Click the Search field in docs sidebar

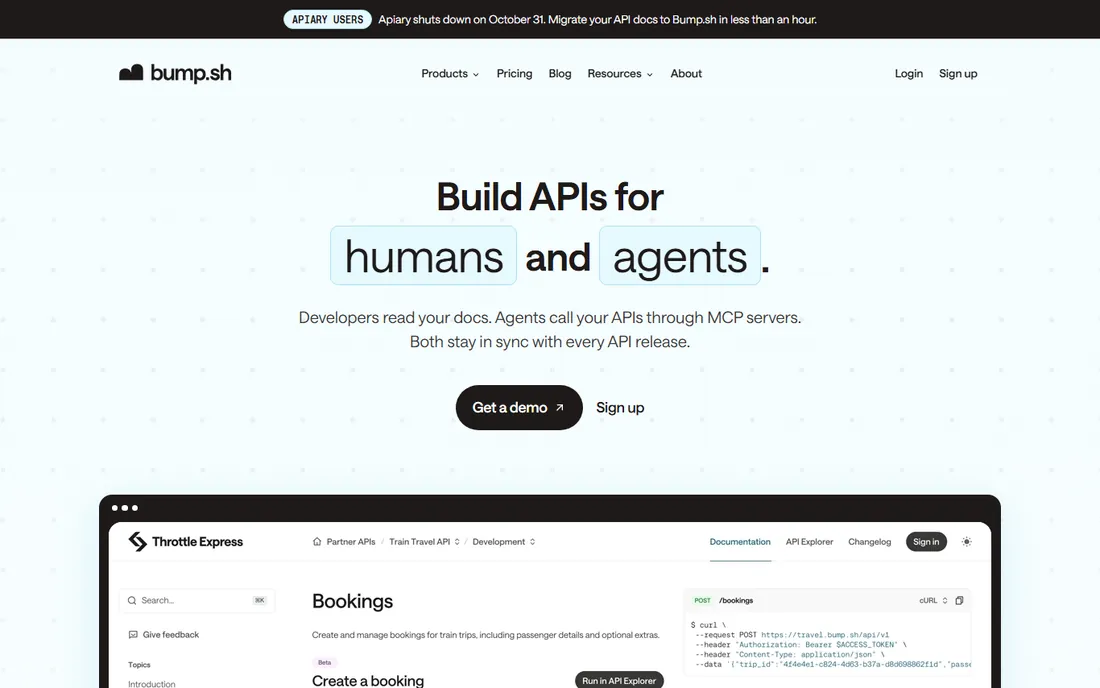[197, 600]
